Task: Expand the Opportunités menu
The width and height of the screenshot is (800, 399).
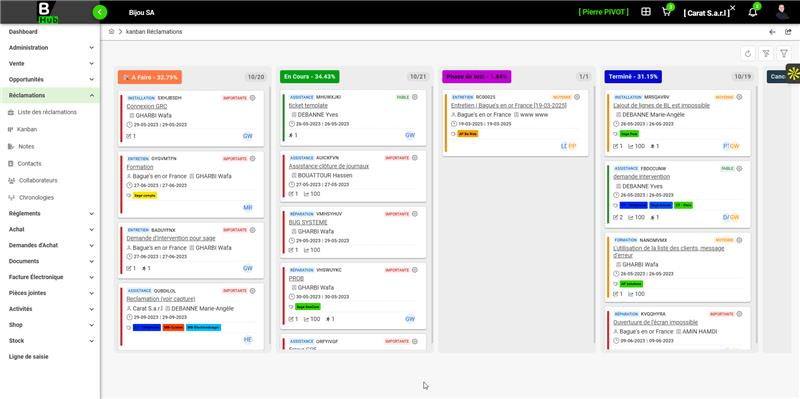Action: pos(50,80)
